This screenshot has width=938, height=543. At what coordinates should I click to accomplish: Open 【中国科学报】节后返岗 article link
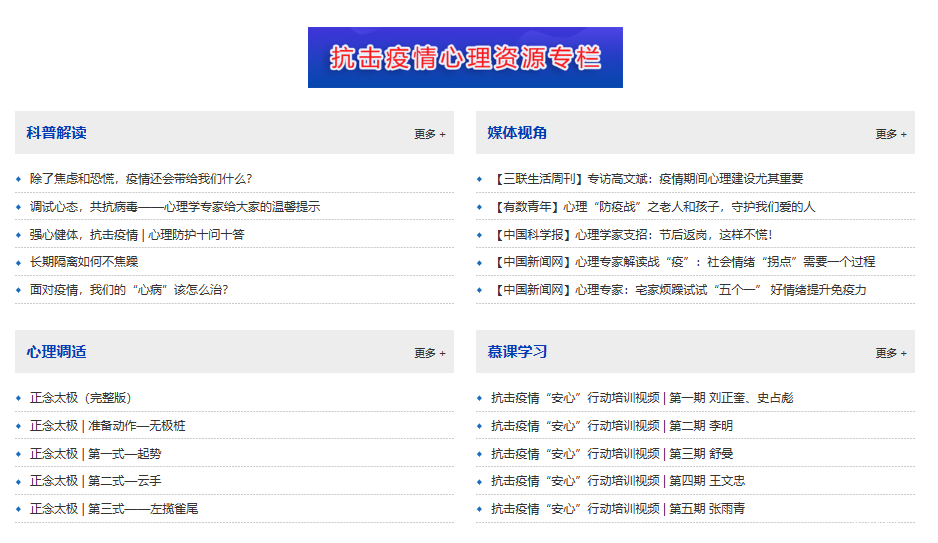(631, 235)
